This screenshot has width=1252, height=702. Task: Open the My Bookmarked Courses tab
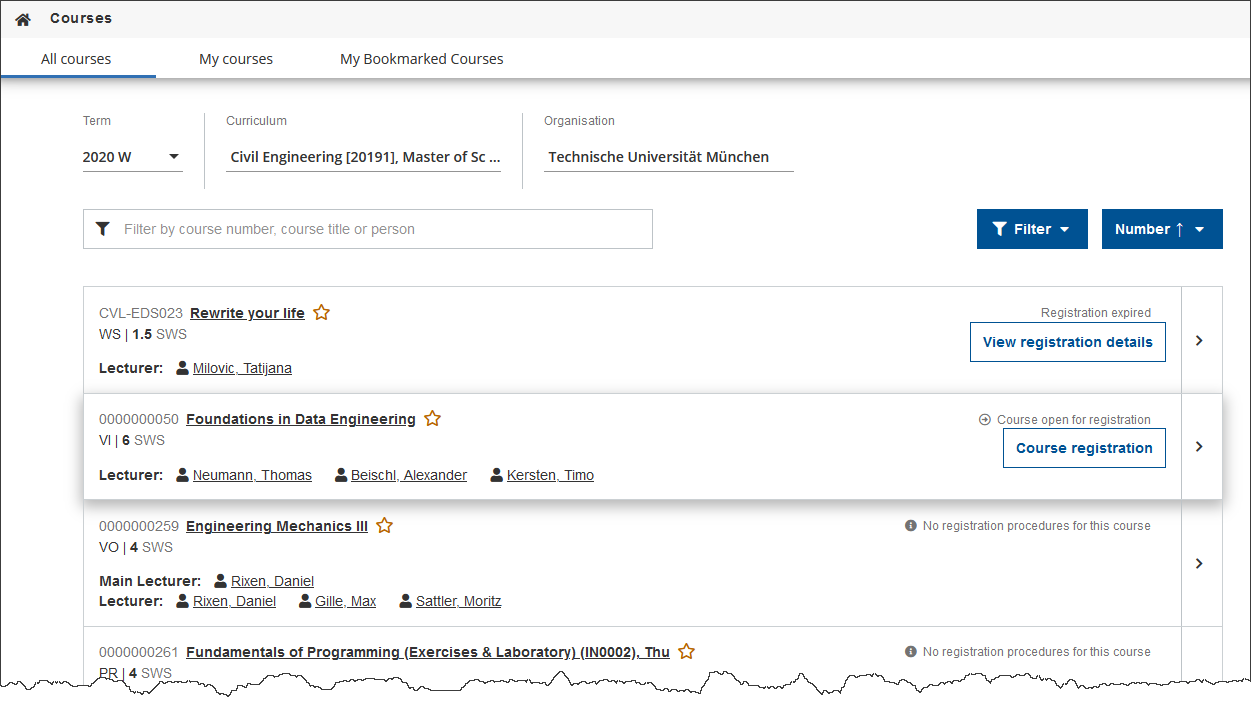pyautogui.click(x=421, y=59)
